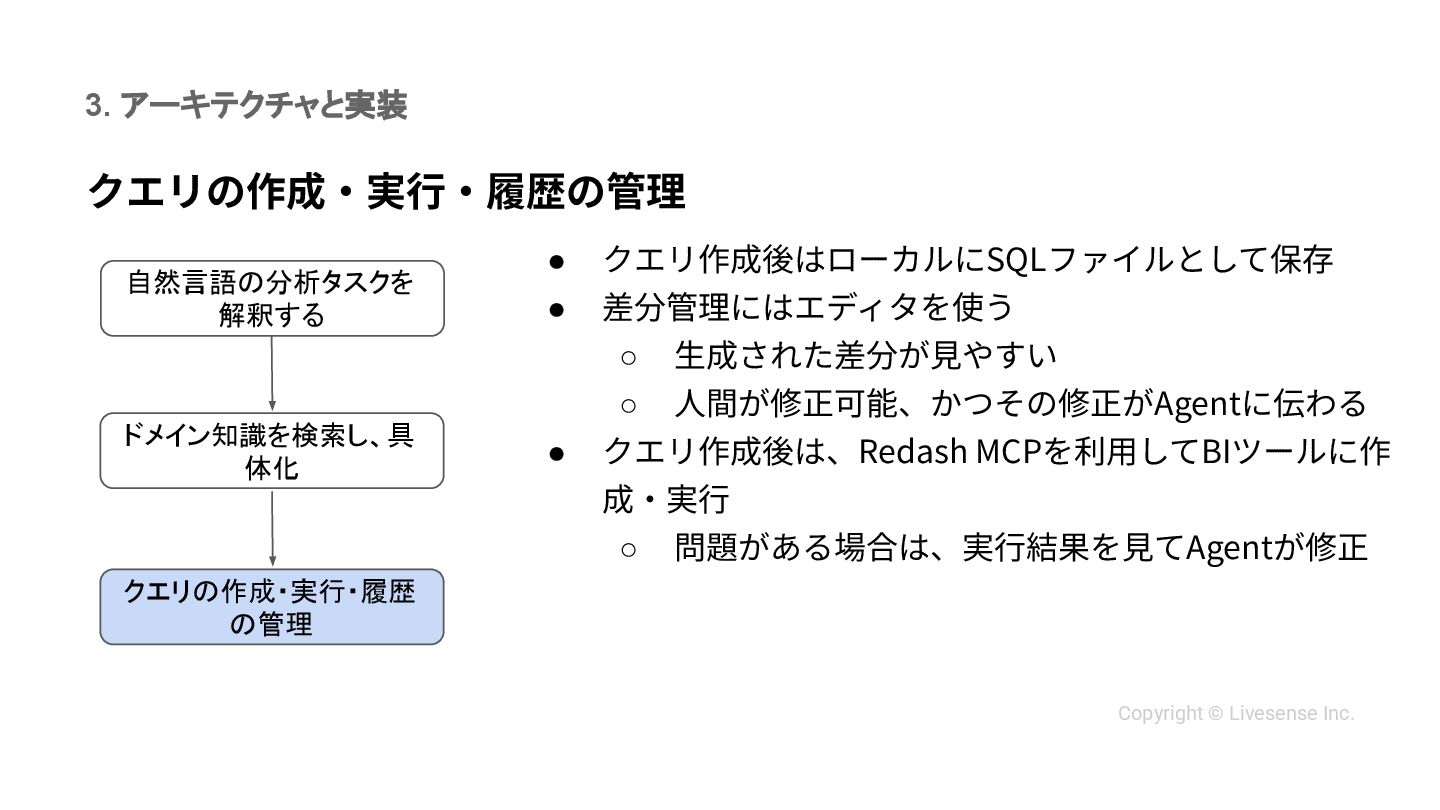Screen dimensions: 1440x810
Task: Select the "ドメイン知識を検索し、具体化" flowchart box
Action: click(272, 450)
